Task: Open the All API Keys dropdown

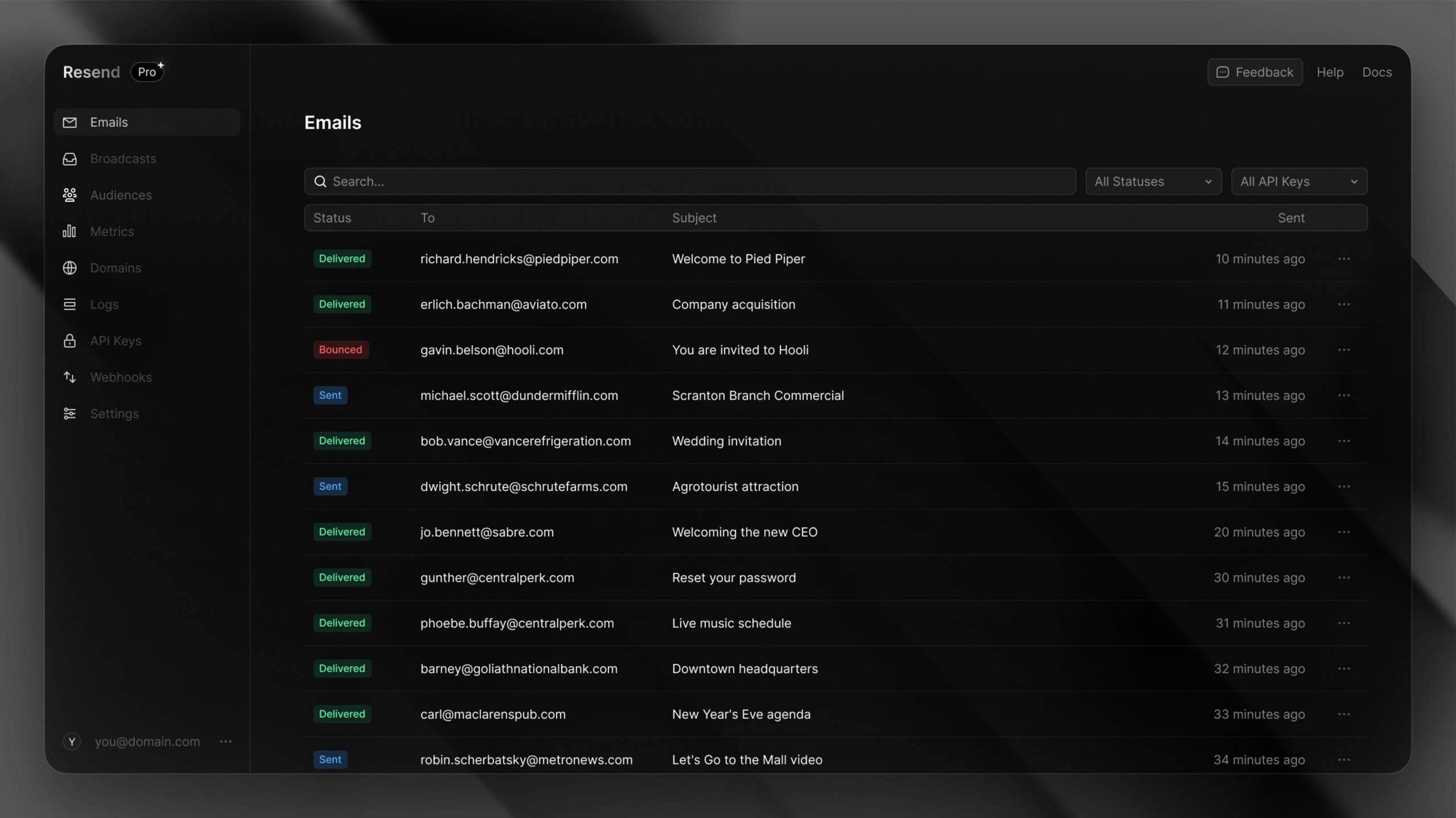Action: coord(1300,181)
